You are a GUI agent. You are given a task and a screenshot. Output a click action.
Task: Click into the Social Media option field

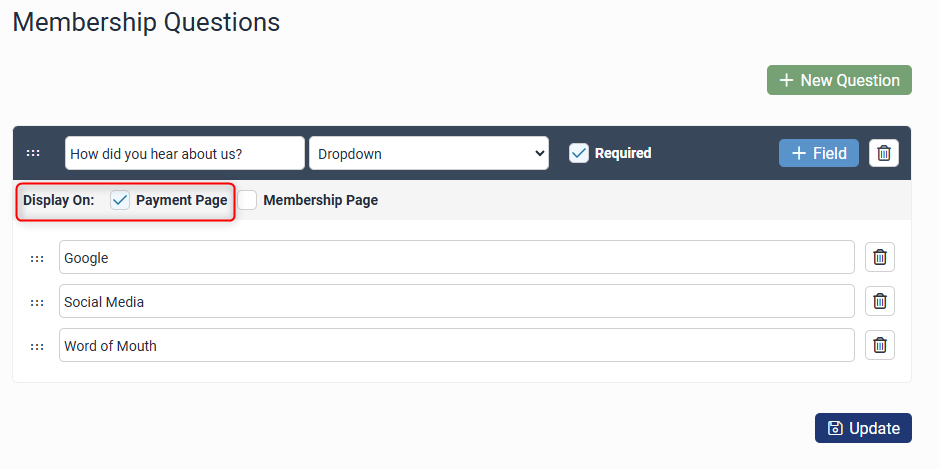(456, 301)
